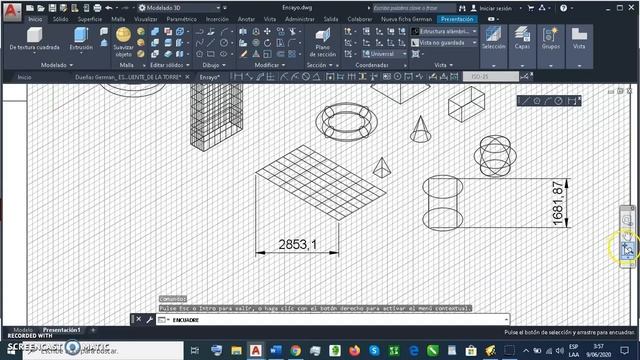Image resolution: width=640 pixels, height=360 pixels.
Task: Click the ISO-25 dimension style field
Action: (491, 76)
